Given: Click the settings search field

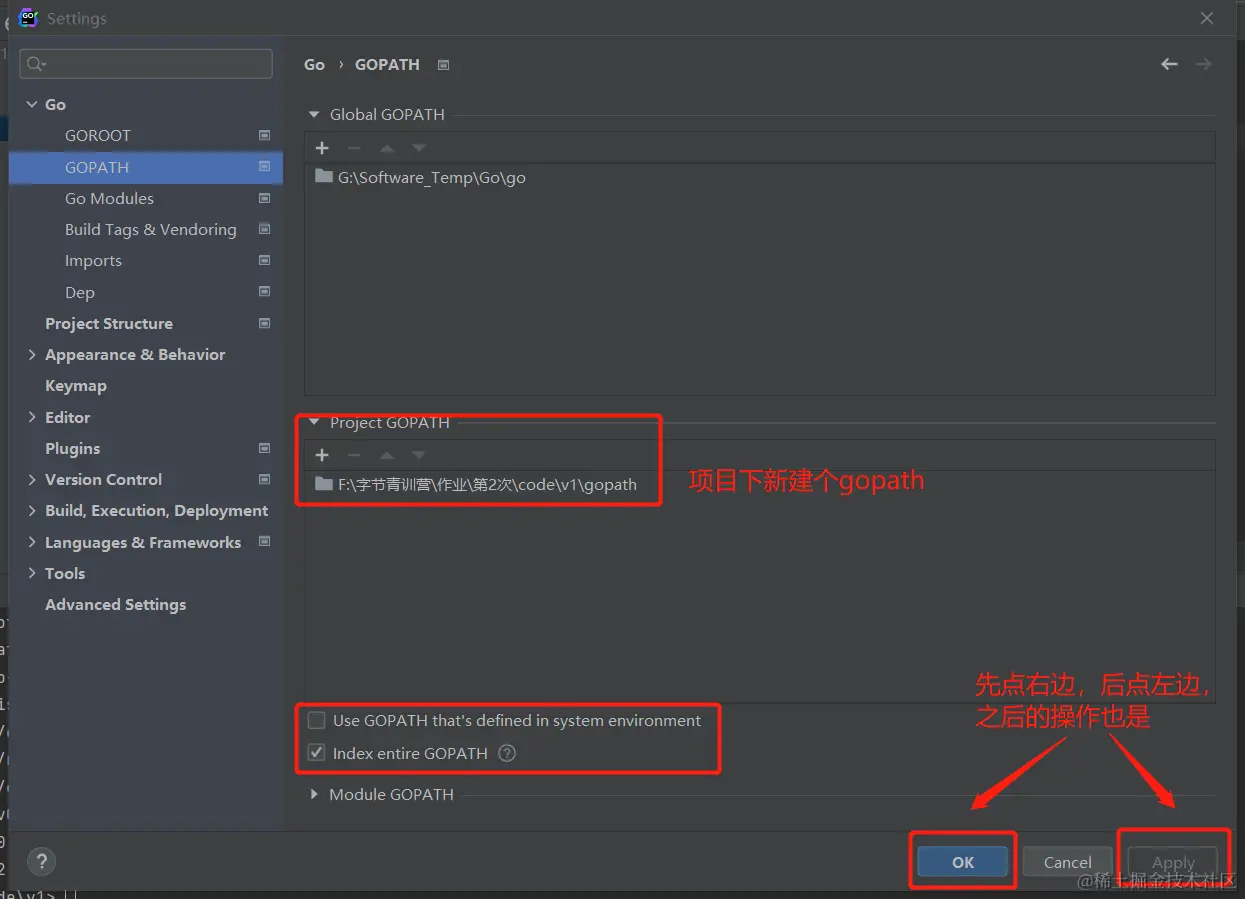Looking at the screenshot, I should (x=145, y=63).
